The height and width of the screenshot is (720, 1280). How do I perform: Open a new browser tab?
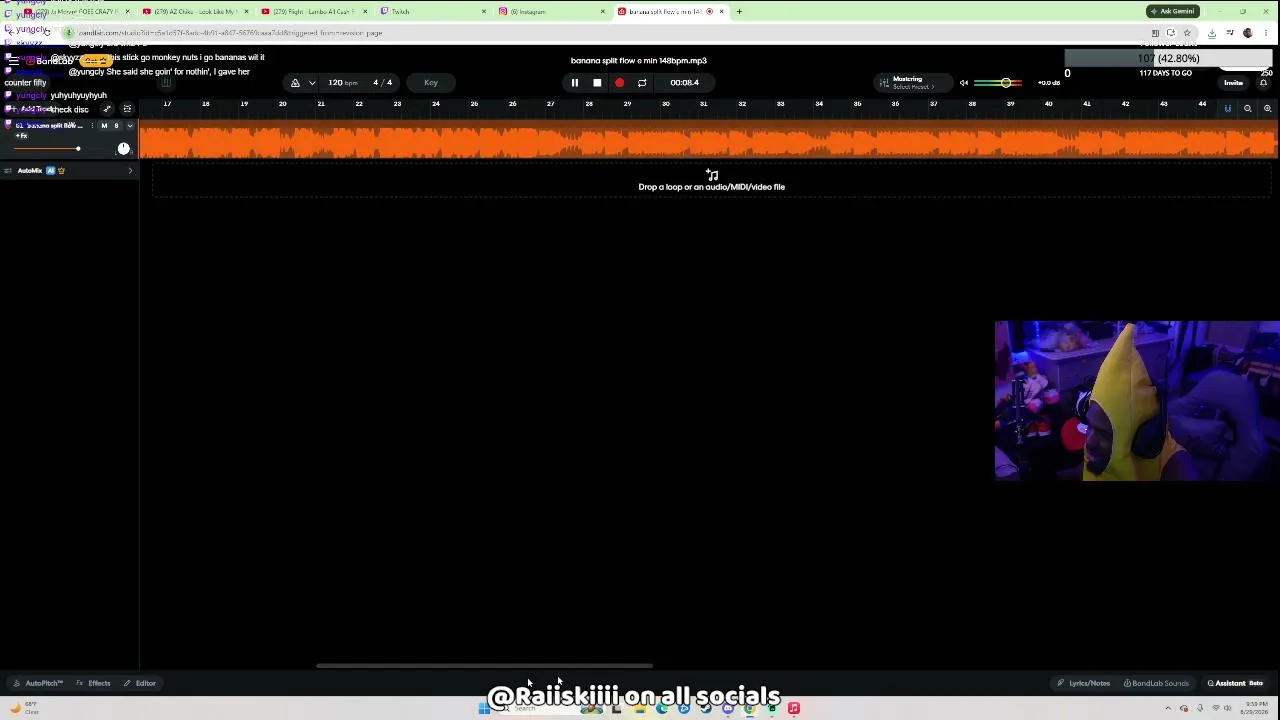click(739, 12)
